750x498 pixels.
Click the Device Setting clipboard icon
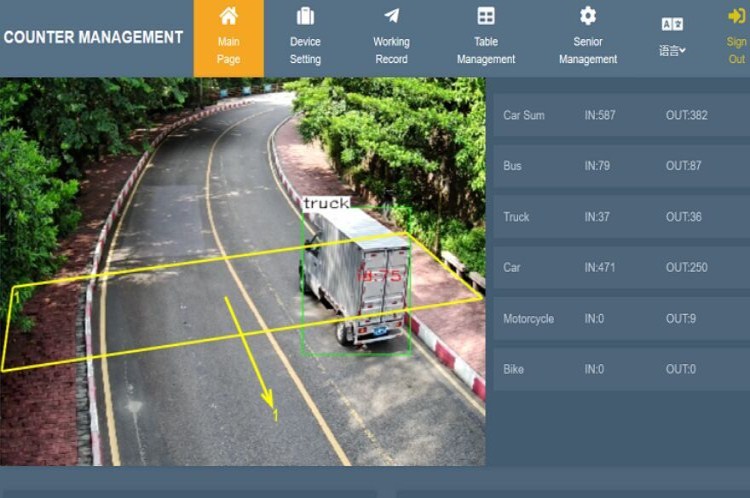(305, 16)
